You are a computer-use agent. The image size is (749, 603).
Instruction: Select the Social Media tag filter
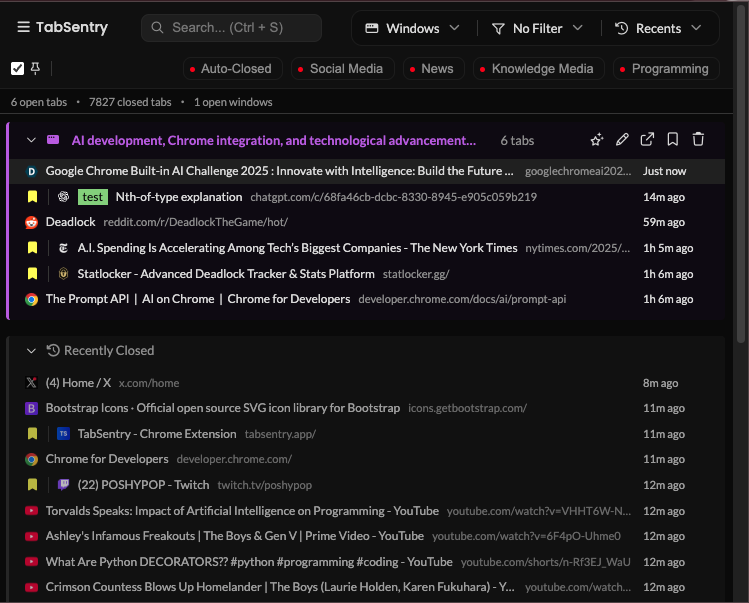342,69
